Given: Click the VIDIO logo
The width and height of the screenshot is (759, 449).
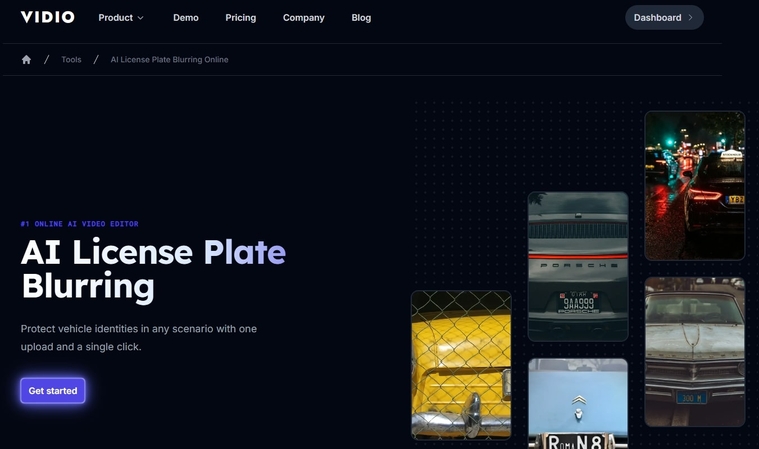Looking at the screenshot, I should tap(47, 17).
